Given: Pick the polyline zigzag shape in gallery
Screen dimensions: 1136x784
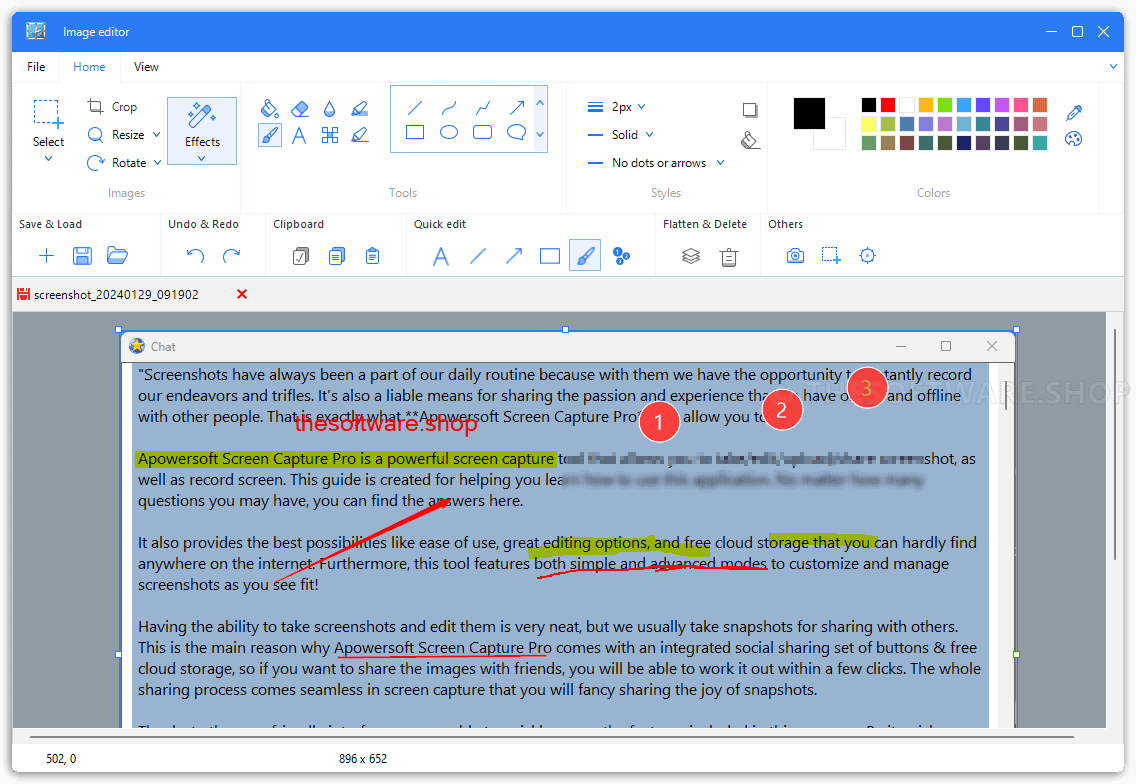Looking at the screenshot, I should [x=483, y=108].
